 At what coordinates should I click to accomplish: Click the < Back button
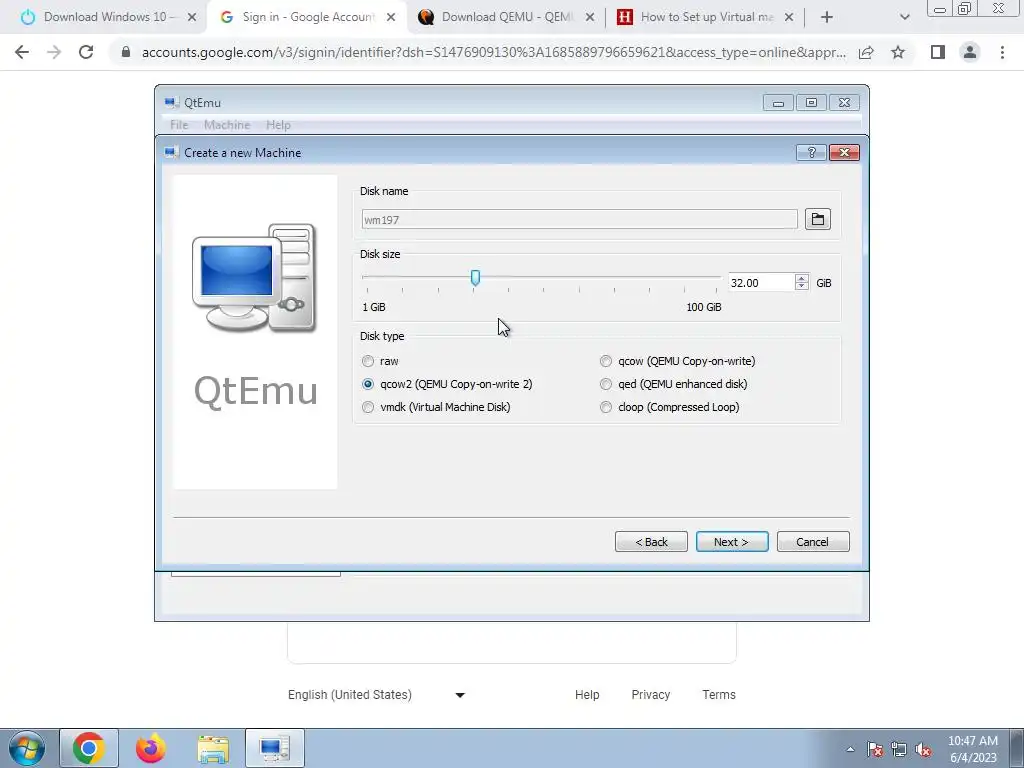pos(651,541)
